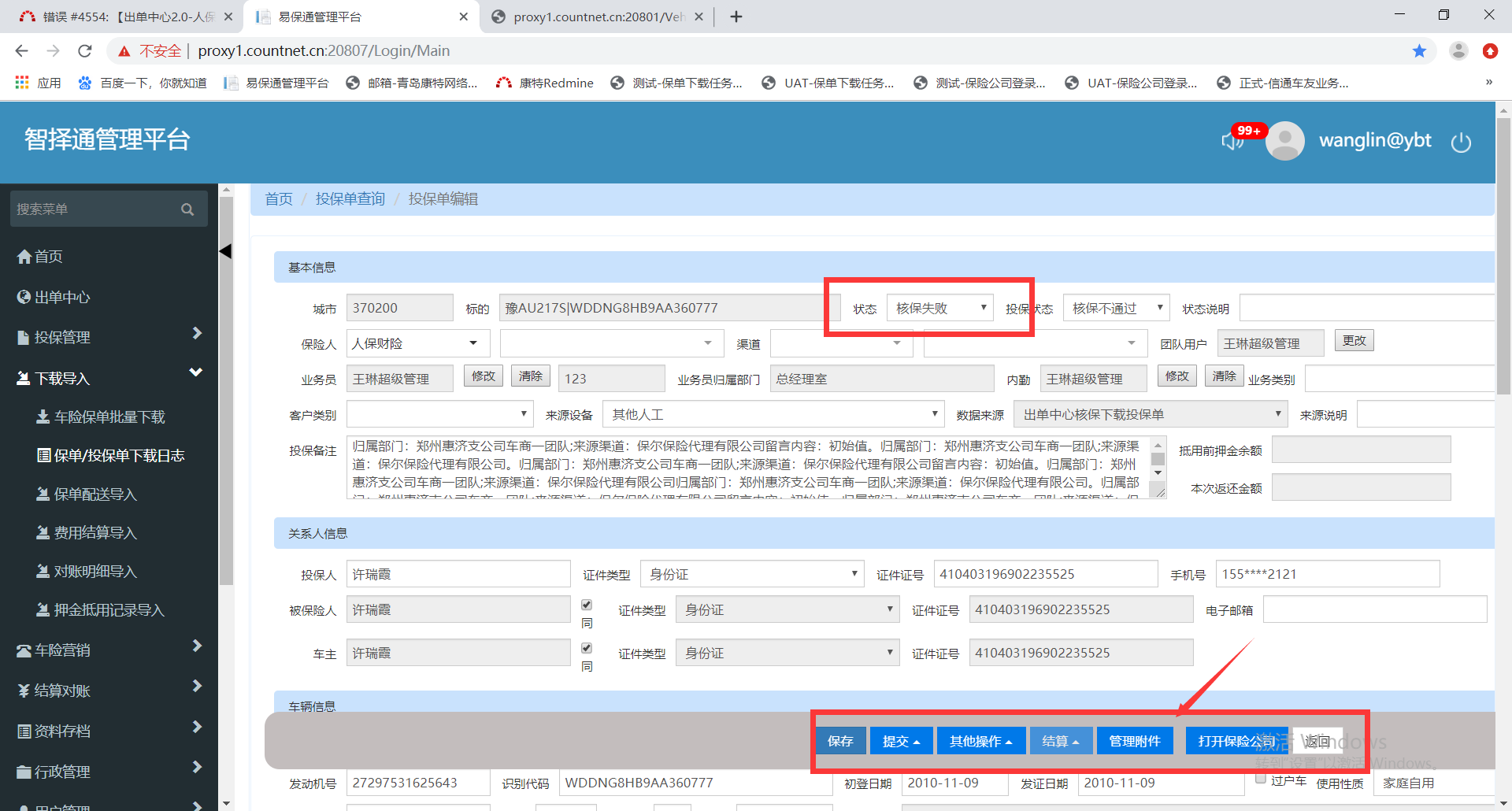This screenshot has width=1512, height=811.
Task: Click the search magnifier icon in sidebar
Action: [187, 209]
